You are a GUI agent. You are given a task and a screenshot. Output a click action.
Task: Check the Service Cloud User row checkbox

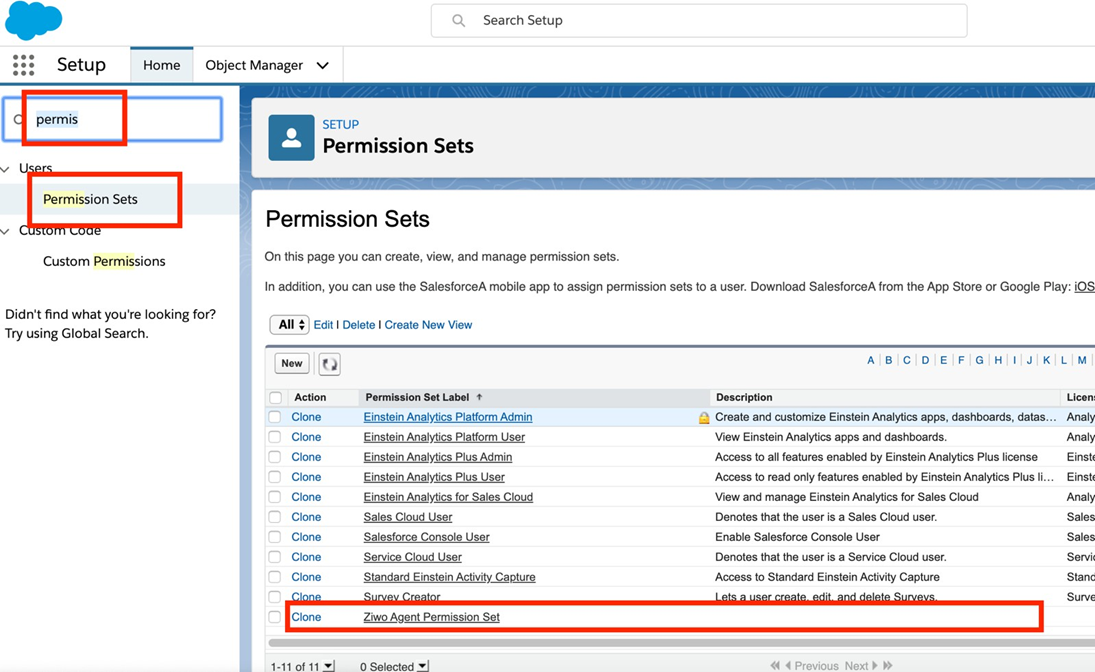pyautogui.click(x=275, y=557)
